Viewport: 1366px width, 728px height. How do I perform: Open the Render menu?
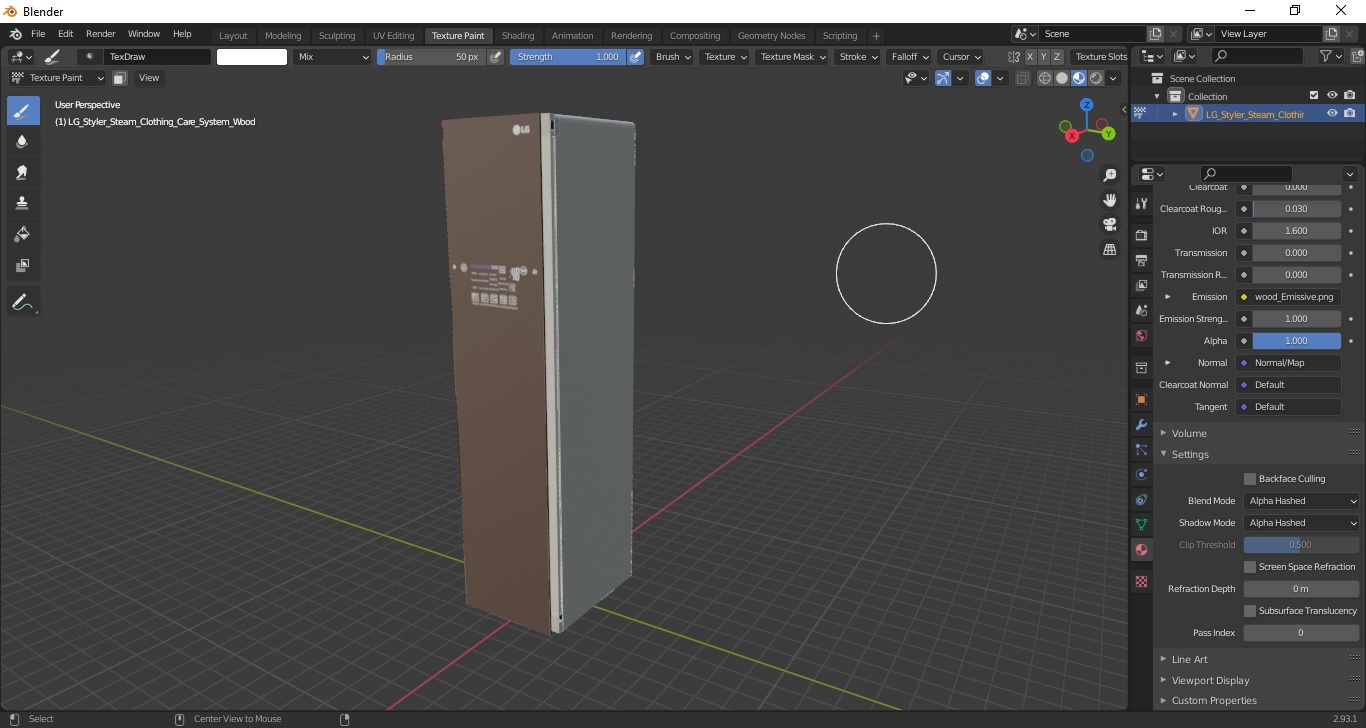click(x=101, y=34)
